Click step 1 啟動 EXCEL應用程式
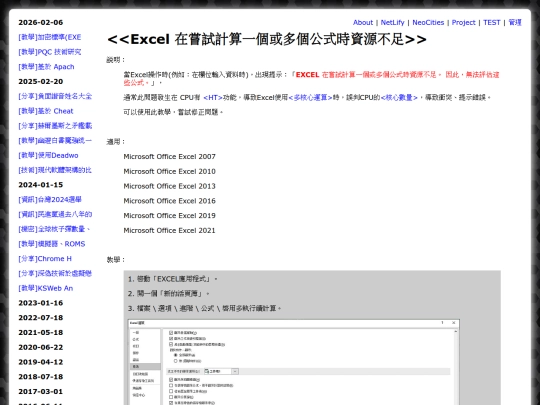The width and height of the screenshot is (540, 405). (x=173, y=279)
